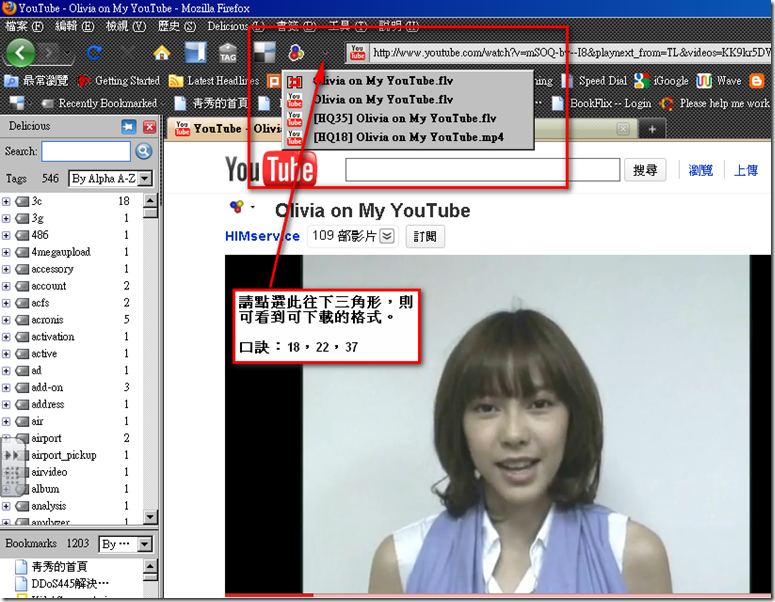Expand the acronis tag

click(6, 320)
